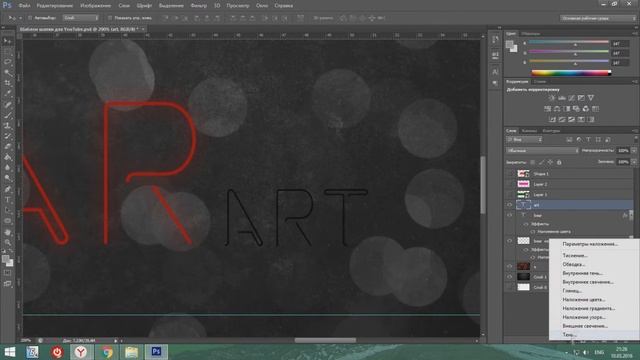
Task: Filter layers by type layers icon
Action: point(588,140)
